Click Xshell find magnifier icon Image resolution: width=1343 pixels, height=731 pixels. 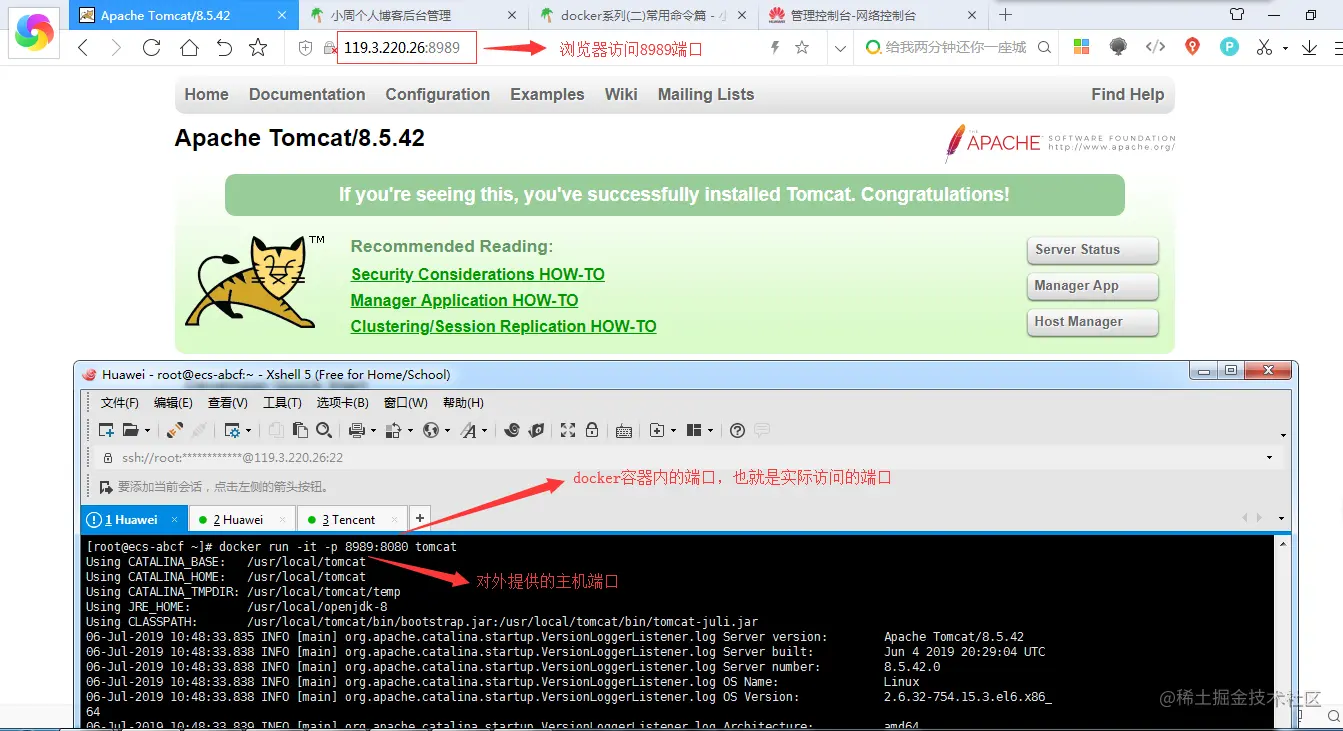click(324, 430)
